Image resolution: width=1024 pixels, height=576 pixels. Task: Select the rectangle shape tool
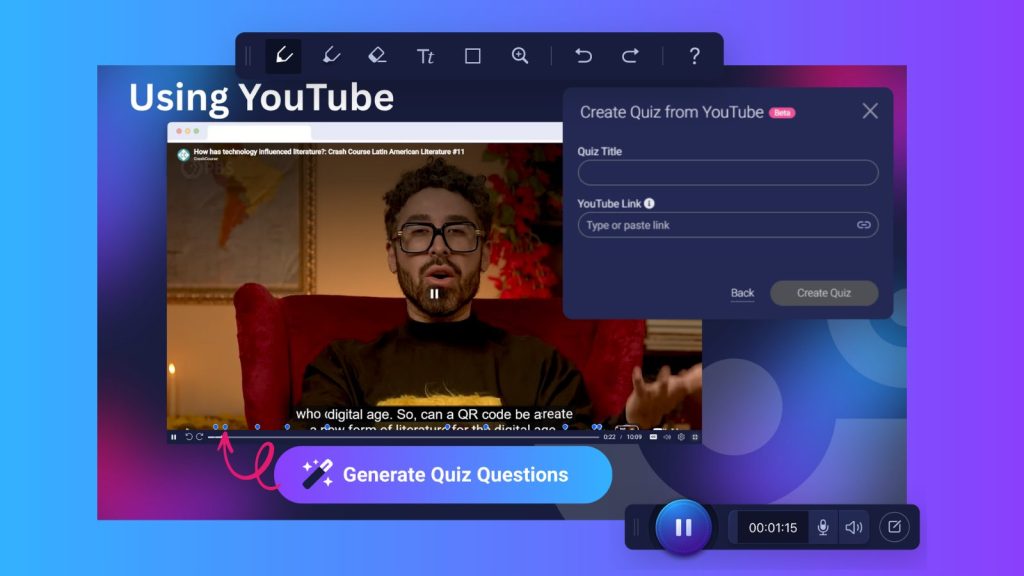click(x=473, y=56)
